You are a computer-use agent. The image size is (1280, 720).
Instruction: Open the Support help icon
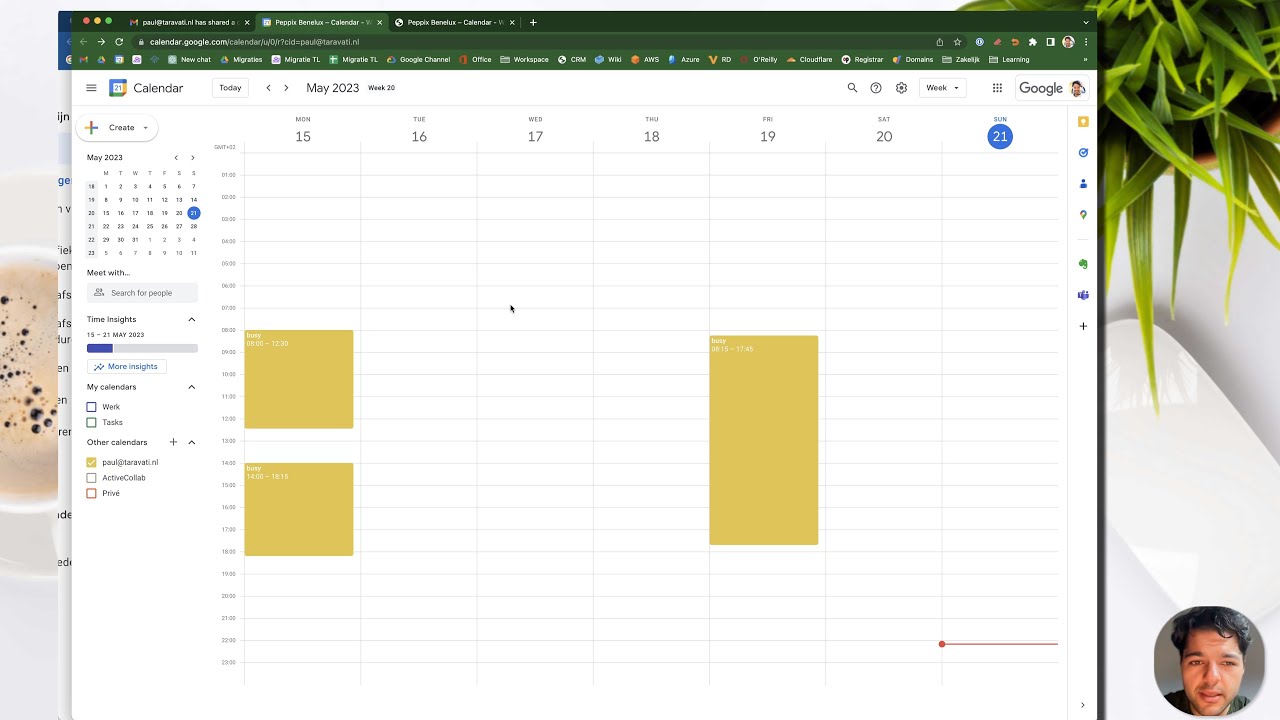tap(876, 88)
